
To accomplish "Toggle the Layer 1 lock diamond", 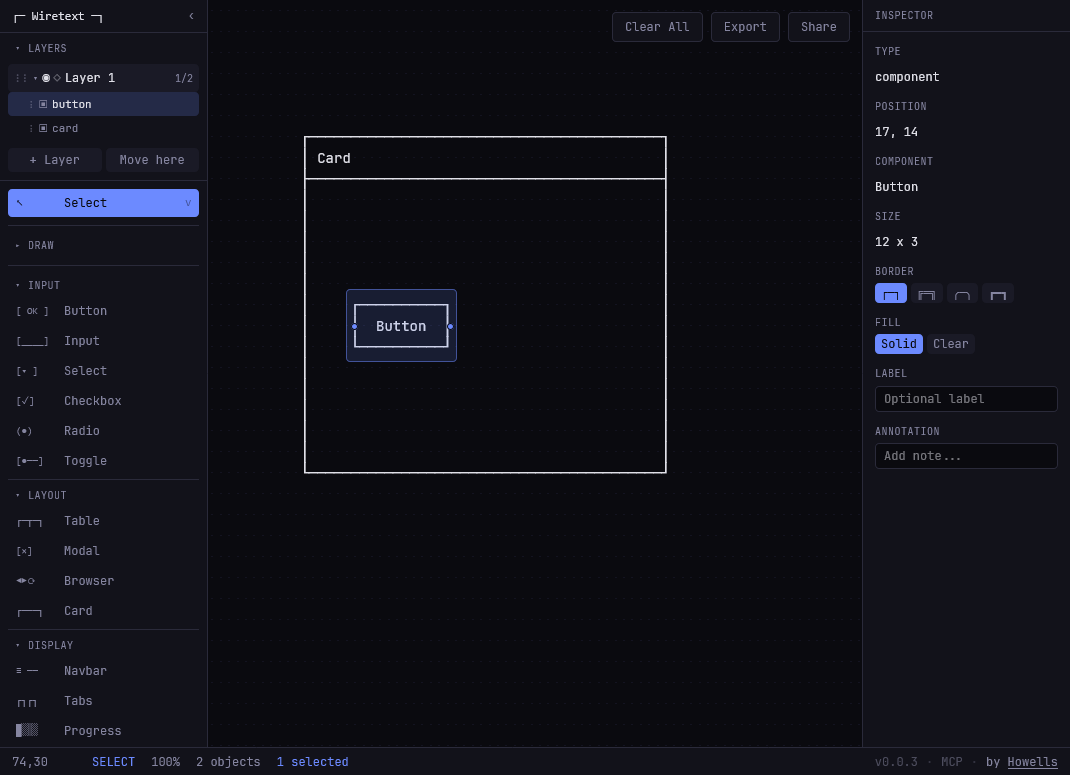I will [57, 78].
